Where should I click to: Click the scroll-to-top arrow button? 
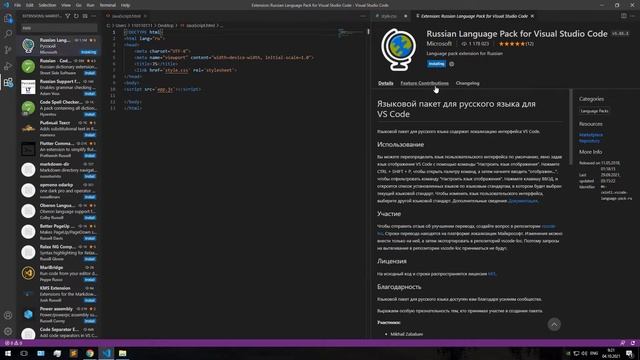point(554,324)
